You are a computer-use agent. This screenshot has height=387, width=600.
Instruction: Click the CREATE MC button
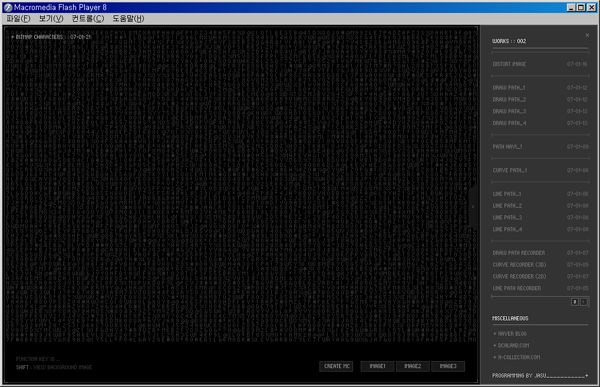(x=336, y=366)
